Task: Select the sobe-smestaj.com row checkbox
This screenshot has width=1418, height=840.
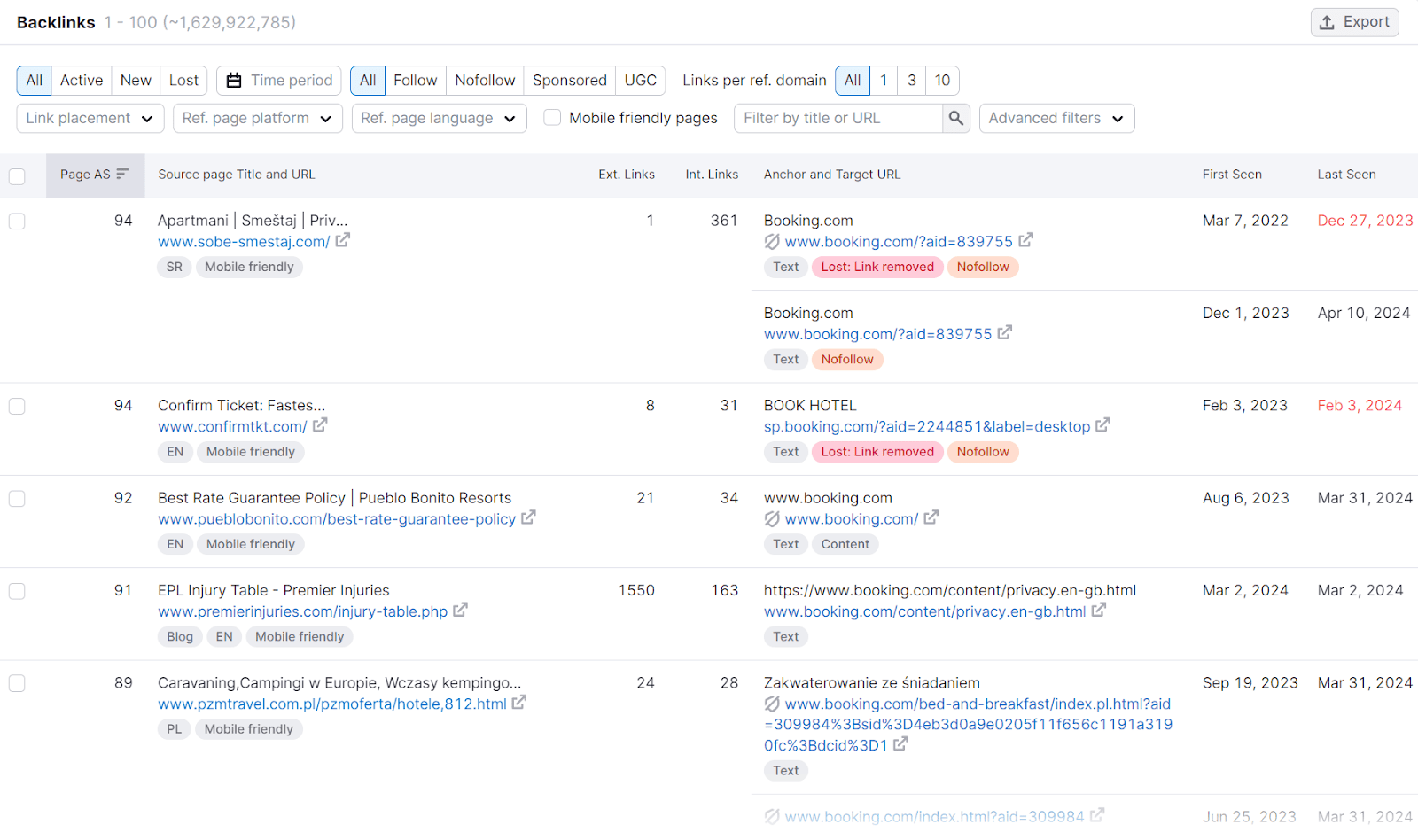Action: click(17, 221)
